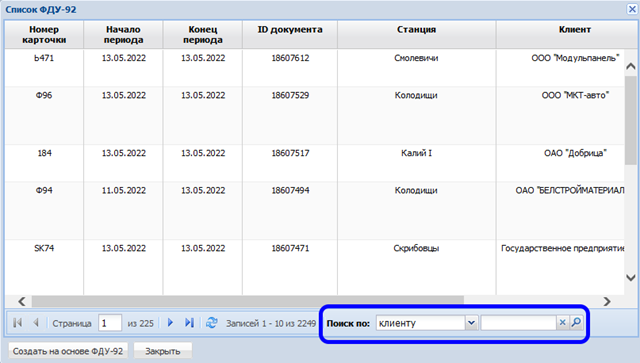Viewport: 640px width, 363px height.
Task: Click 'Создать на основе ФДУ-92' button
Action: pyautogui.click(x=68, y=351)
